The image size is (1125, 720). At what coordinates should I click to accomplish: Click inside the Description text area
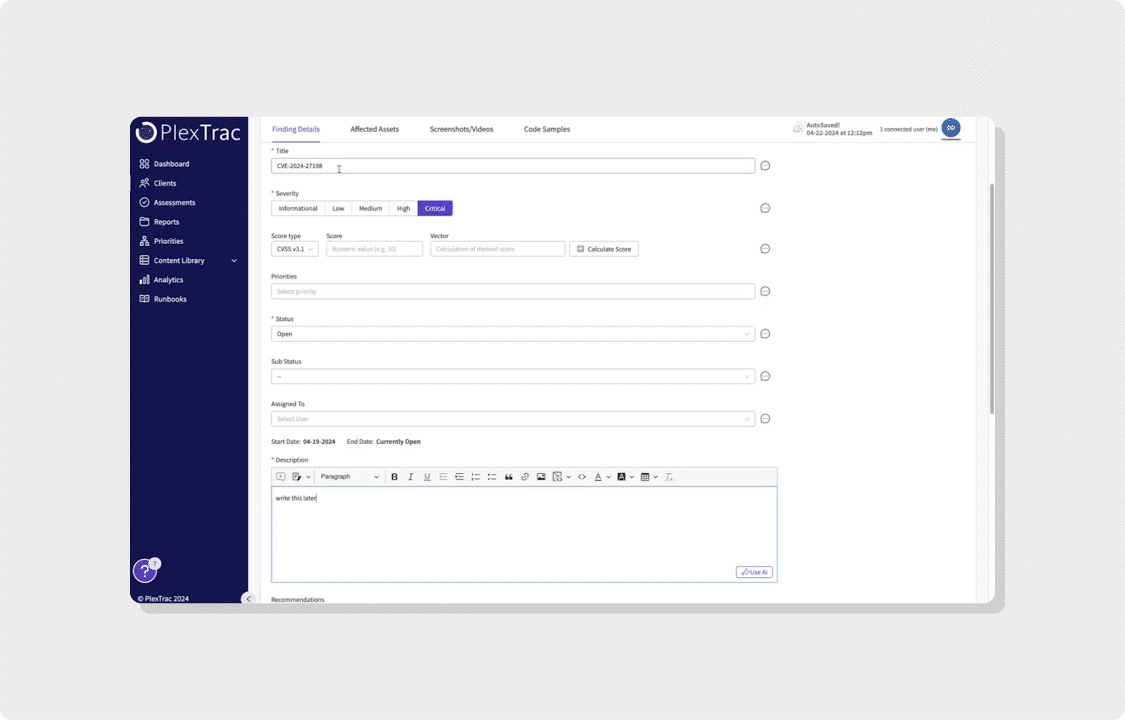tap(524, 534)
